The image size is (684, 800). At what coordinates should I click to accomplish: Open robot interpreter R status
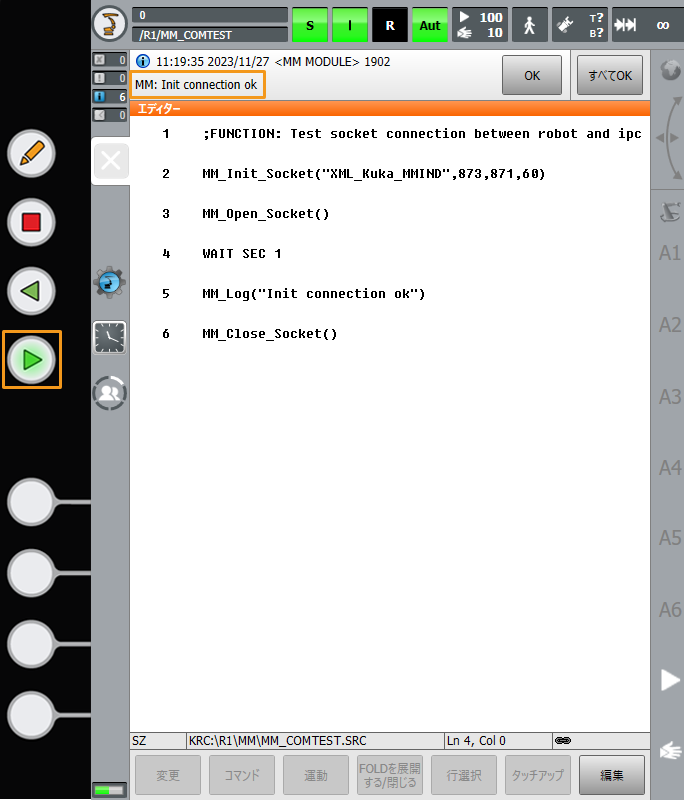(390, 25)
